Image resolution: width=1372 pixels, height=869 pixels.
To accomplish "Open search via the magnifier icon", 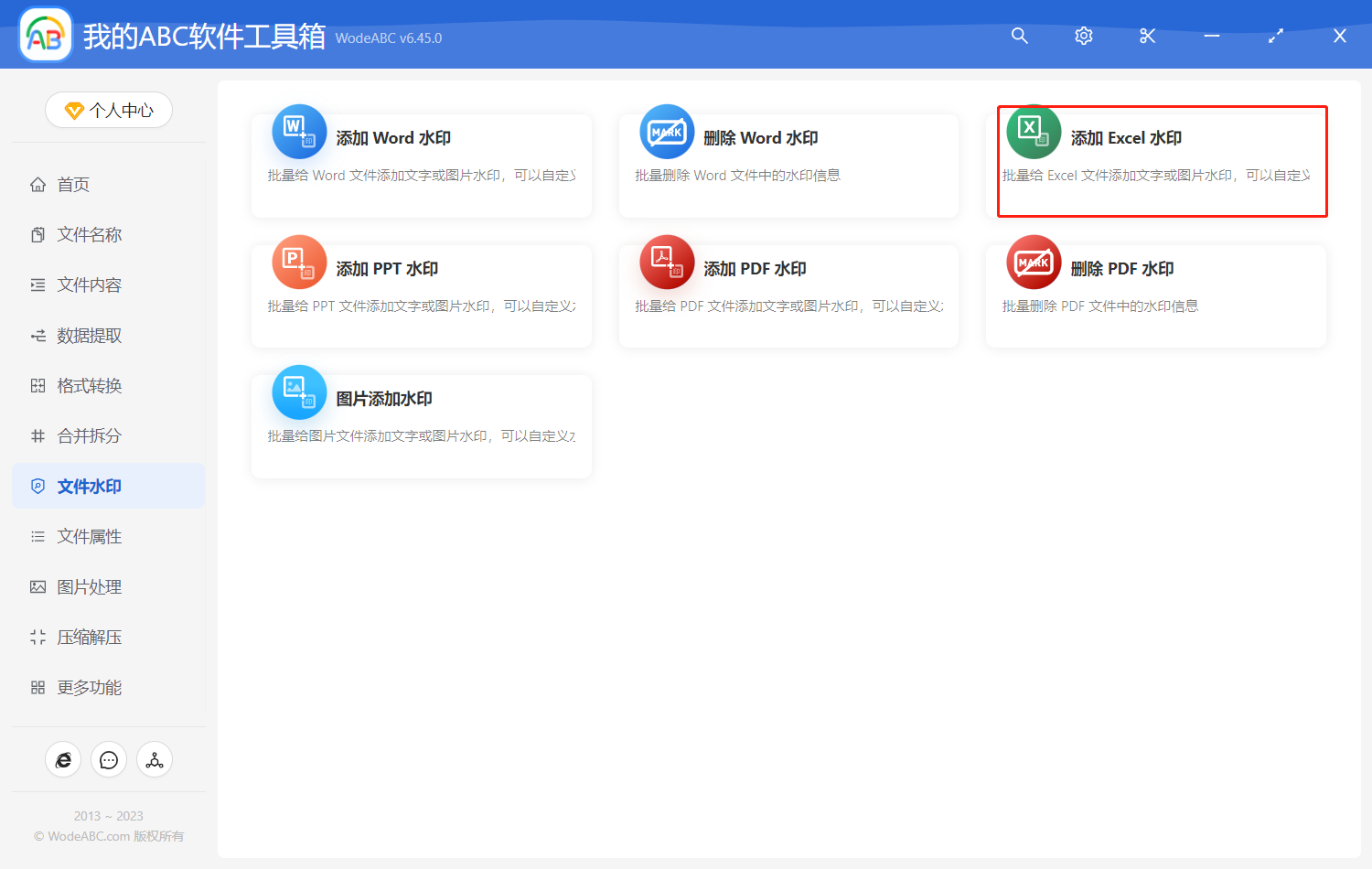I will pos(1019,36).
